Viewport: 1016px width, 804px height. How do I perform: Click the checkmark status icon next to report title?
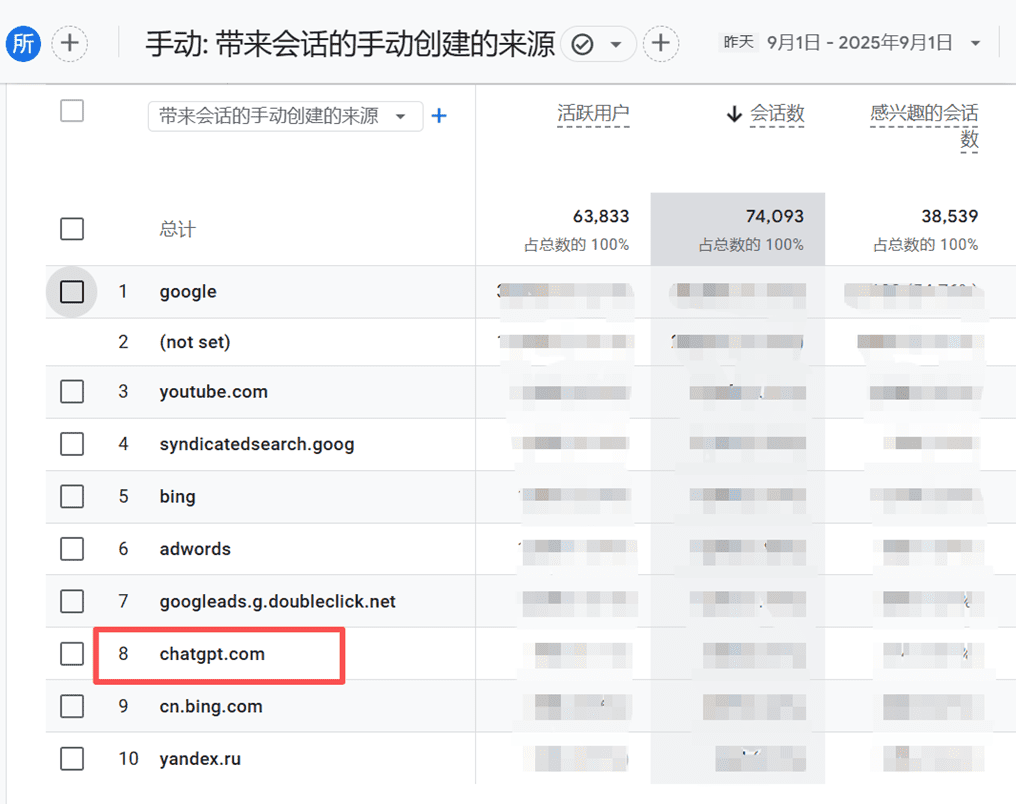tap(582, 44)
